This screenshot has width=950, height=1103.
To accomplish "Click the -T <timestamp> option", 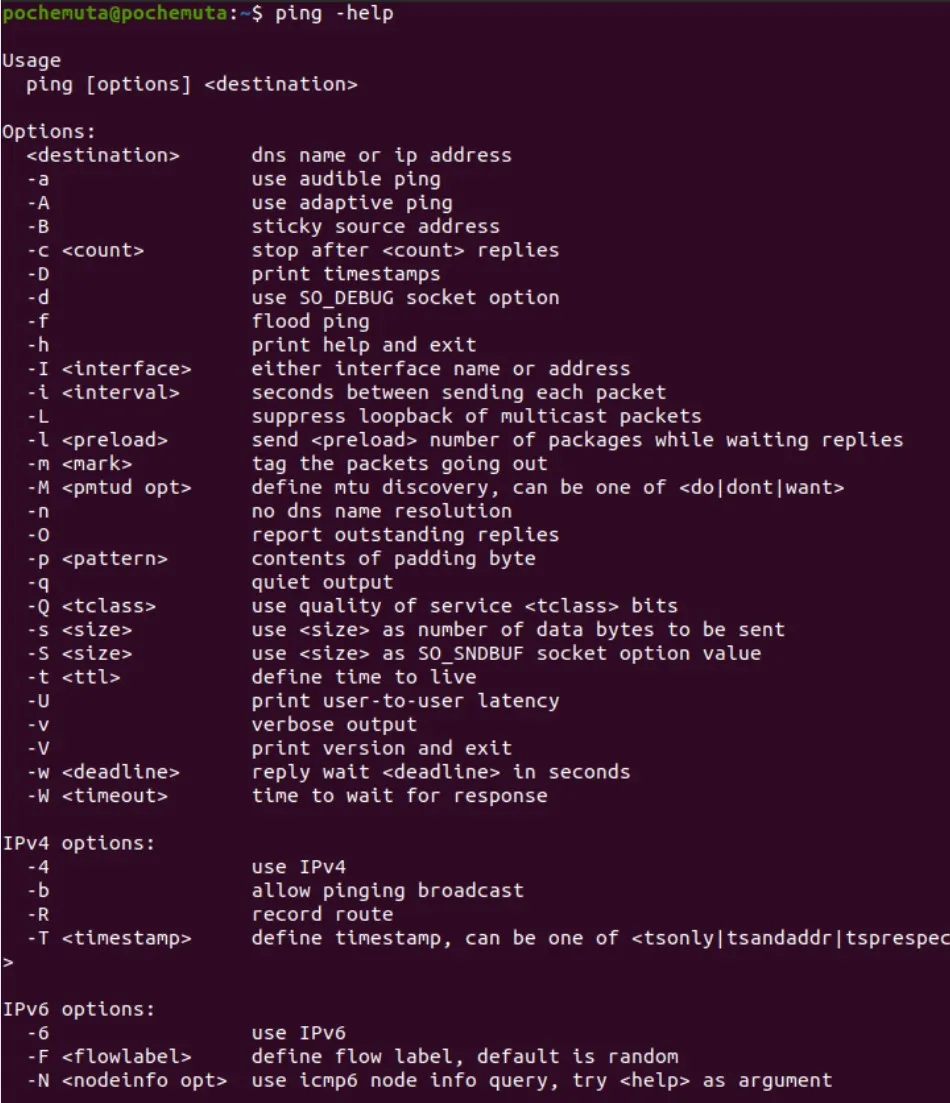I will tap(109, 938).
